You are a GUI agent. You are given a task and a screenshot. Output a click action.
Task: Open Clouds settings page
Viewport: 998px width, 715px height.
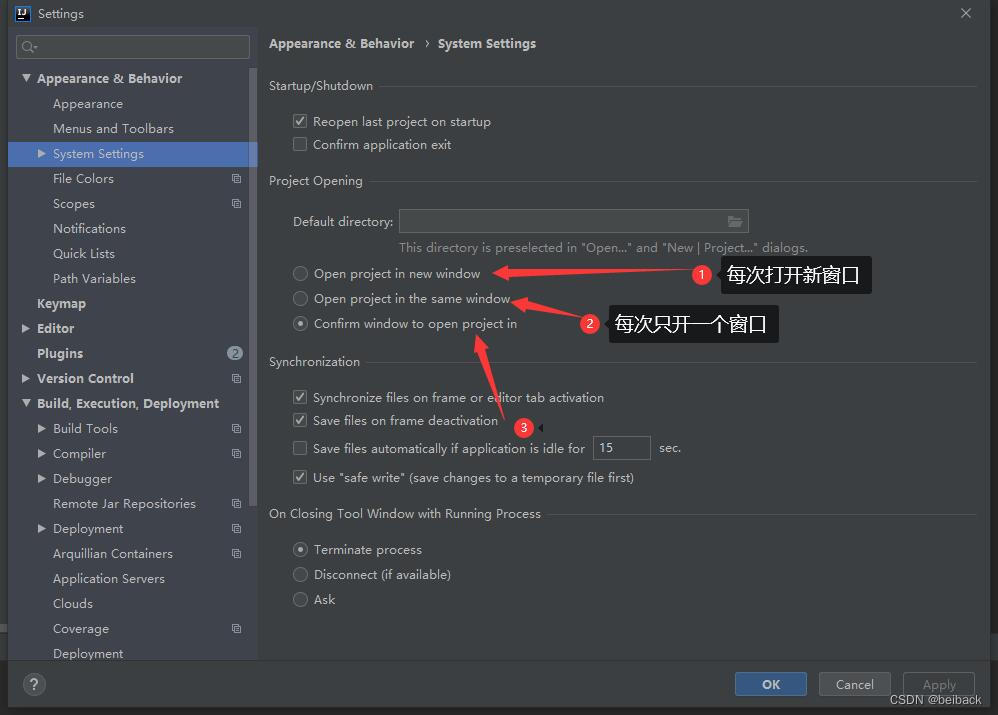point(73,604)
